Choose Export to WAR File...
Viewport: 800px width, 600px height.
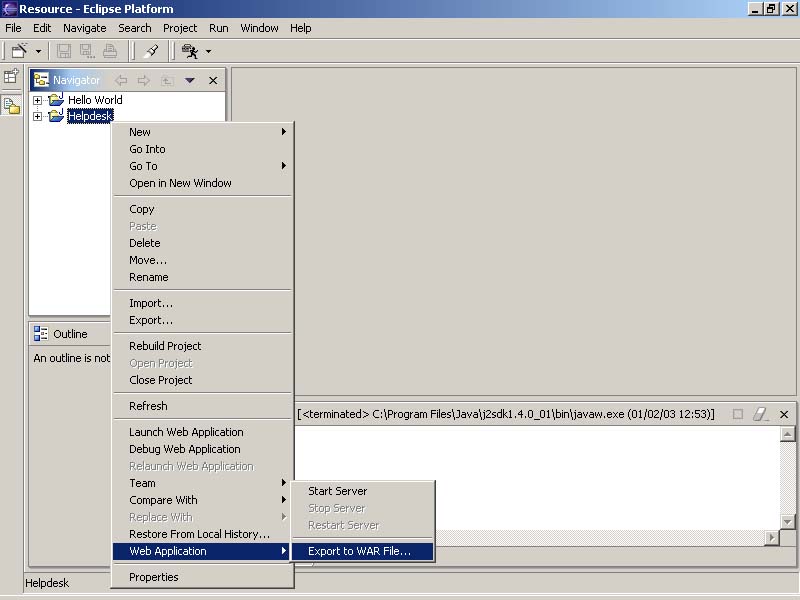click(x=363, y=551)
